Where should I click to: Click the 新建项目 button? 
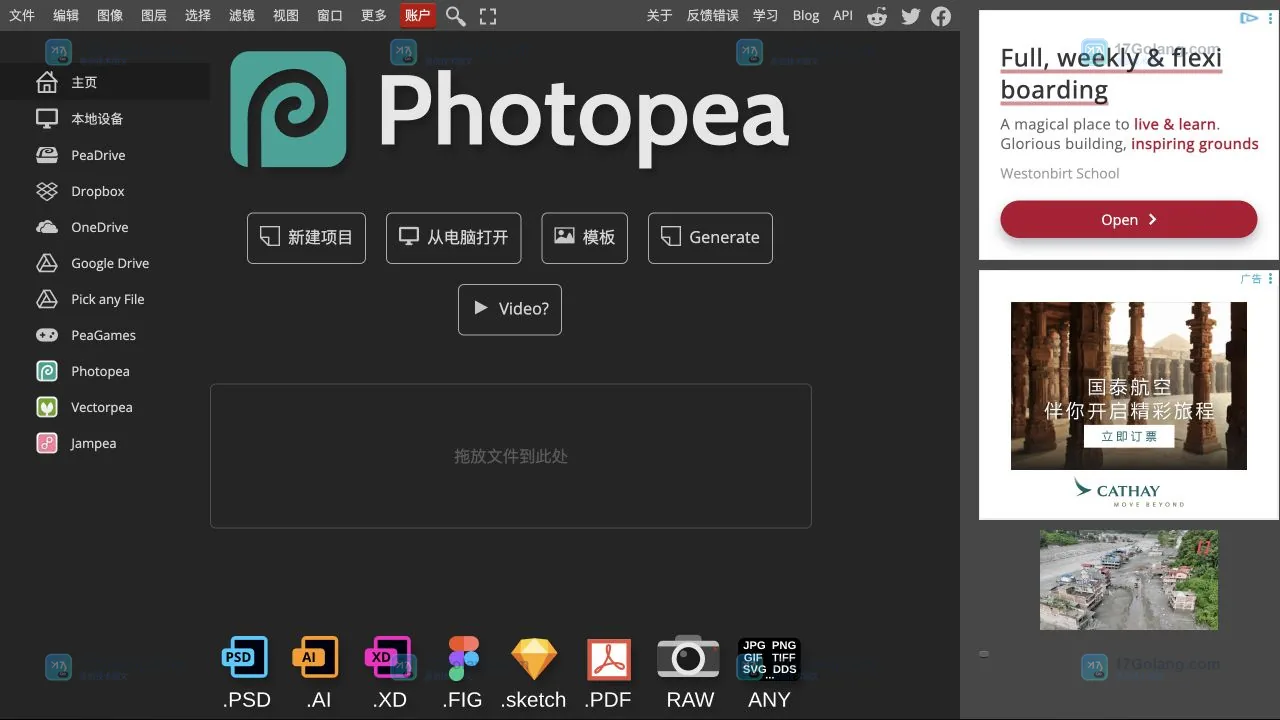[306, 238]
